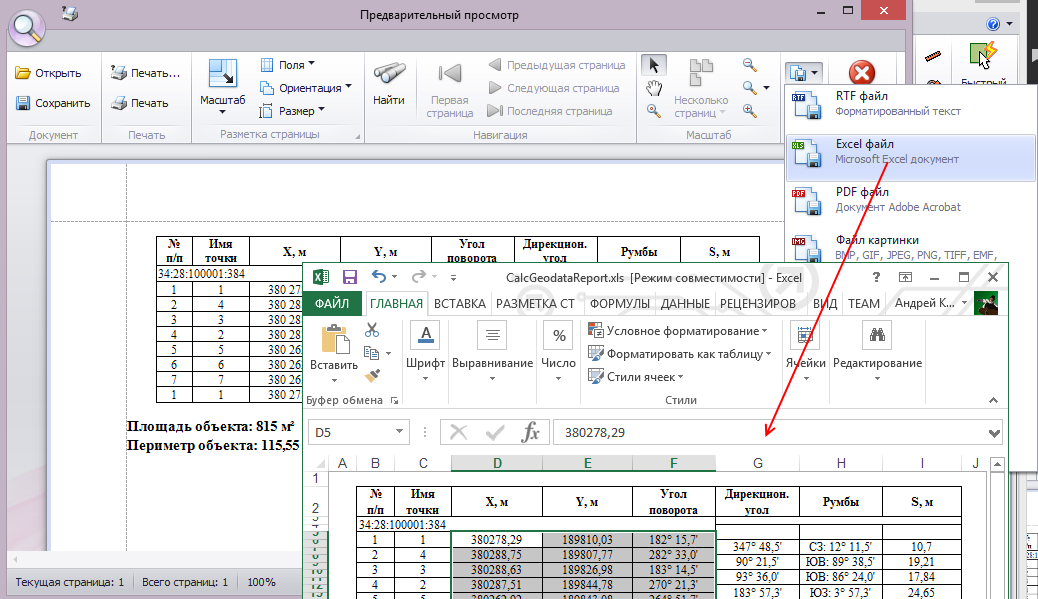The height and width of the screenshot is (599, 1038).
Task: Open Форматировать как таблицу menu
Action: coord(680,353)
